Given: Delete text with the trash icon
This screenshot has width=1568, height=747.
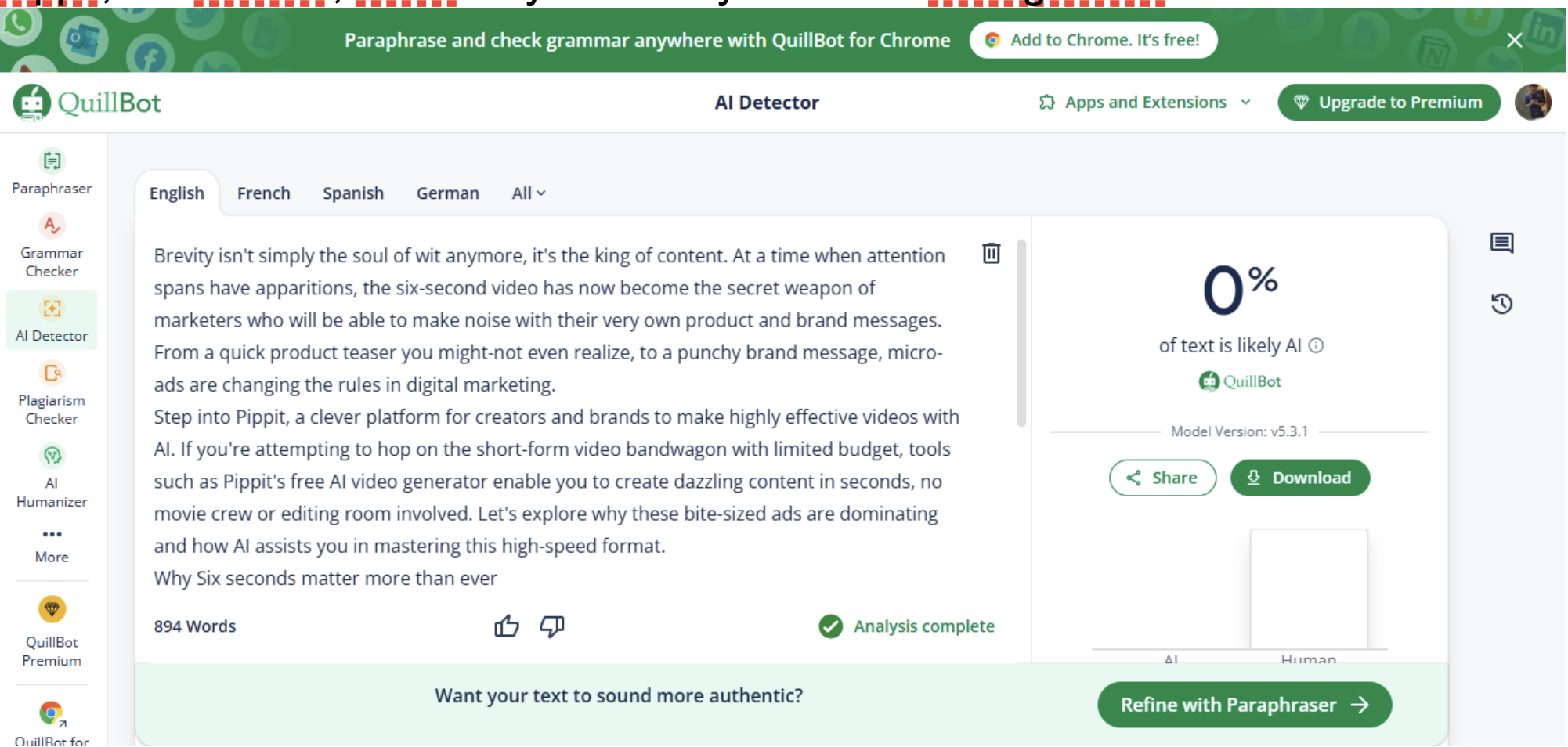Looking at the screenshot, I should (x=991, y=253).
